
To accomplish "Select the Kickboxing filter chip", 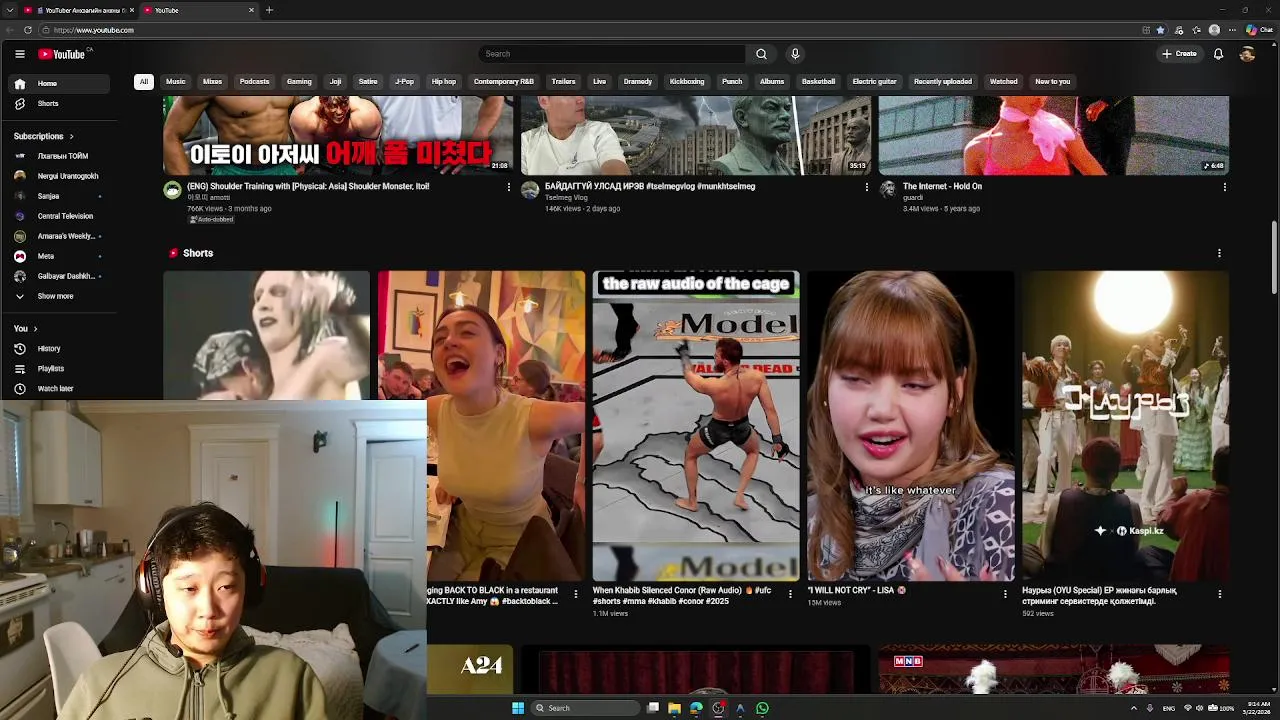I will tap(687, 82).
